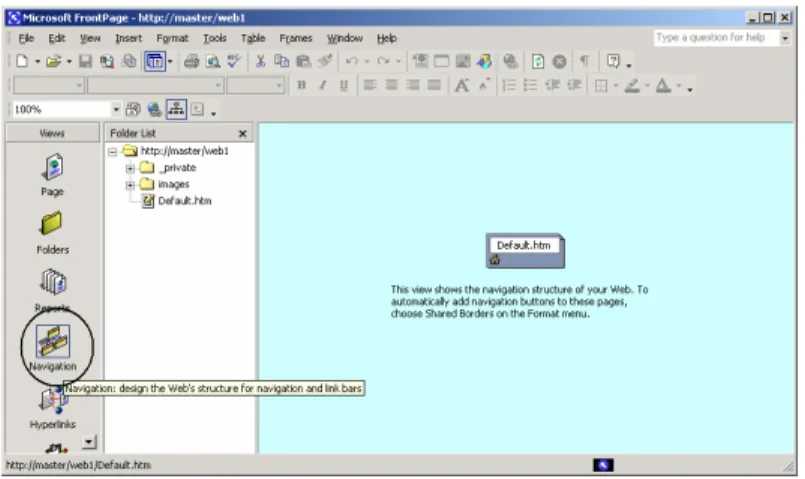The image size is (805, 479).
Task: Click the Refresh page icon
Action: 538,62
